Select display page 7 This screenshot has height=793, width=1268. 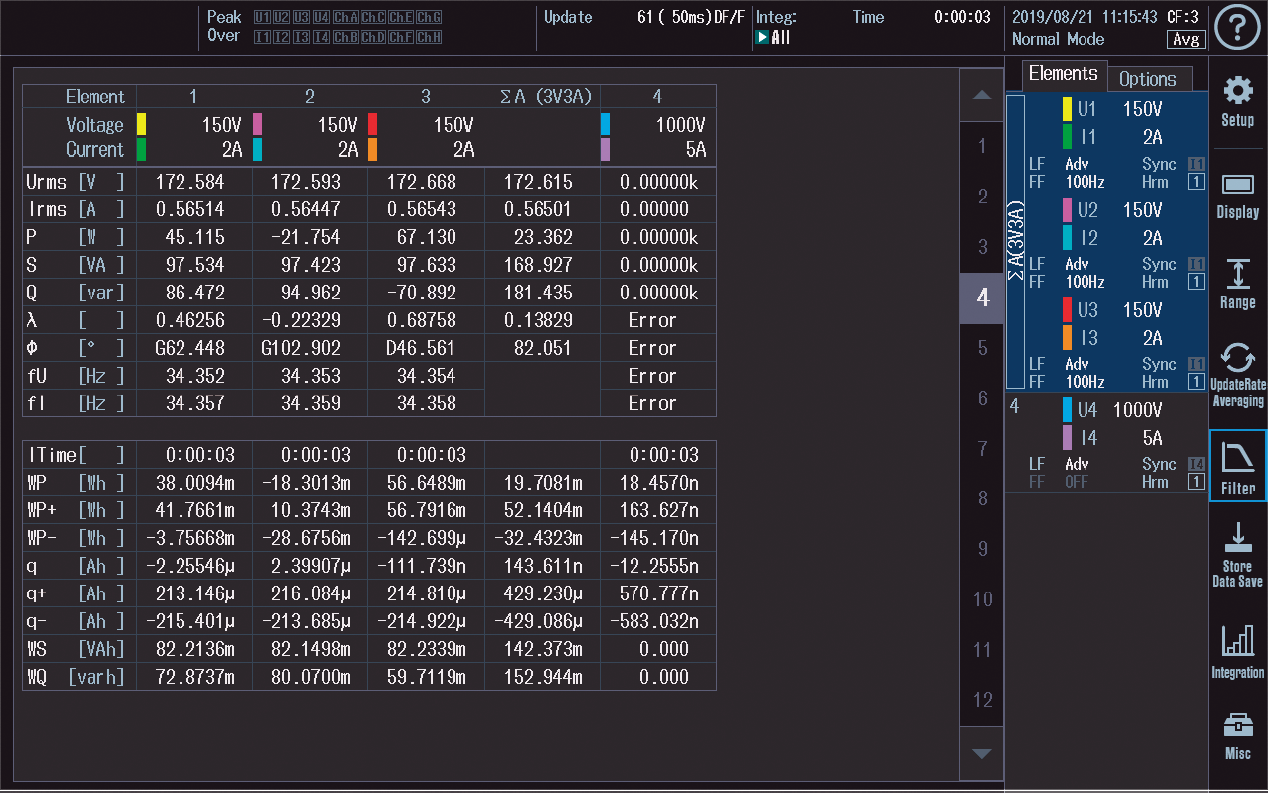point(982,448)
